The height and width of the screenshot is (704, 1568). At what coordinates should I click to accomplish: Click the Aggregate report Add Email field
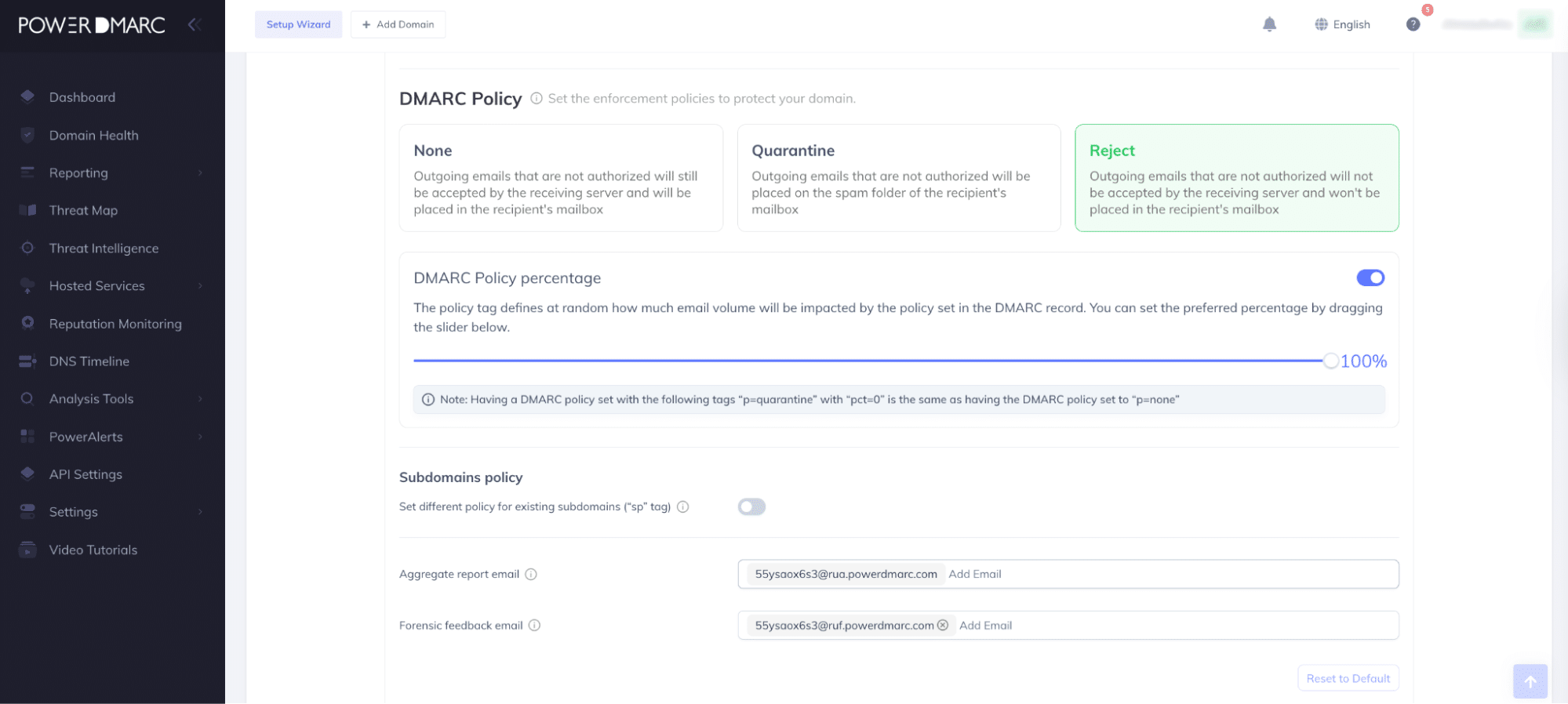pyautogui.click(x=975, y=575)
